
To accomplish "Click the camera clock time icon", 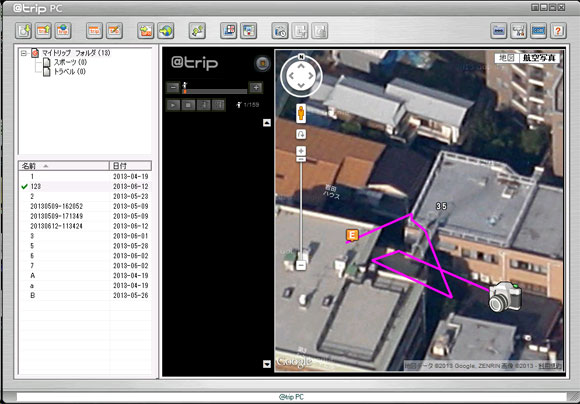I will (x=280, y=31).
